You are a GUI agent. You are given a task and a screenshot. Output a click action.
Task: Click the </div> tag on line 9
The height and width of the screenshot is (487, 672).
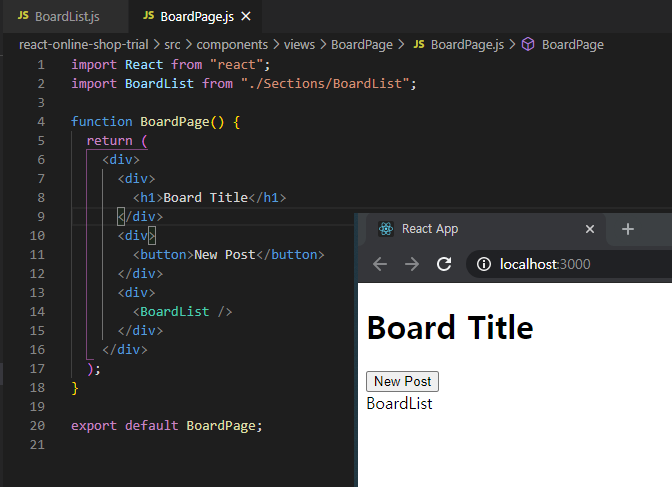pyautogui.click(x=141, y=216)
